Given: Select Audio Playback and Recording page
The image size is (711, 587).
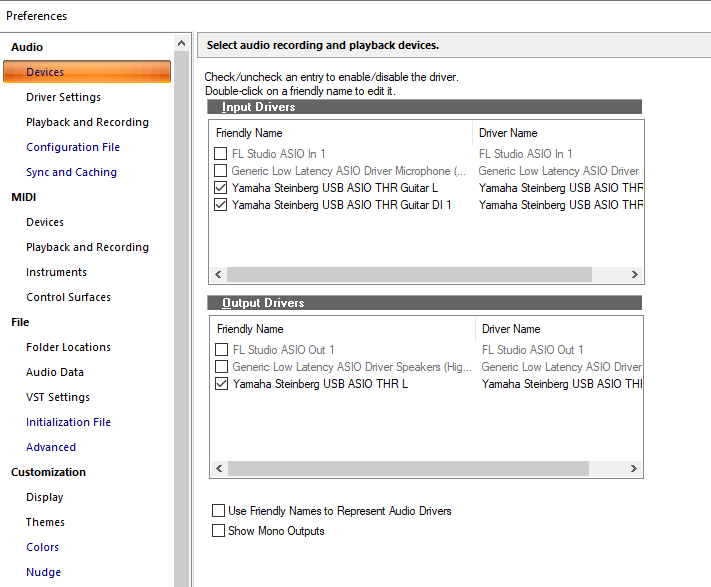Looking at the screenshot, I should 87,122.
